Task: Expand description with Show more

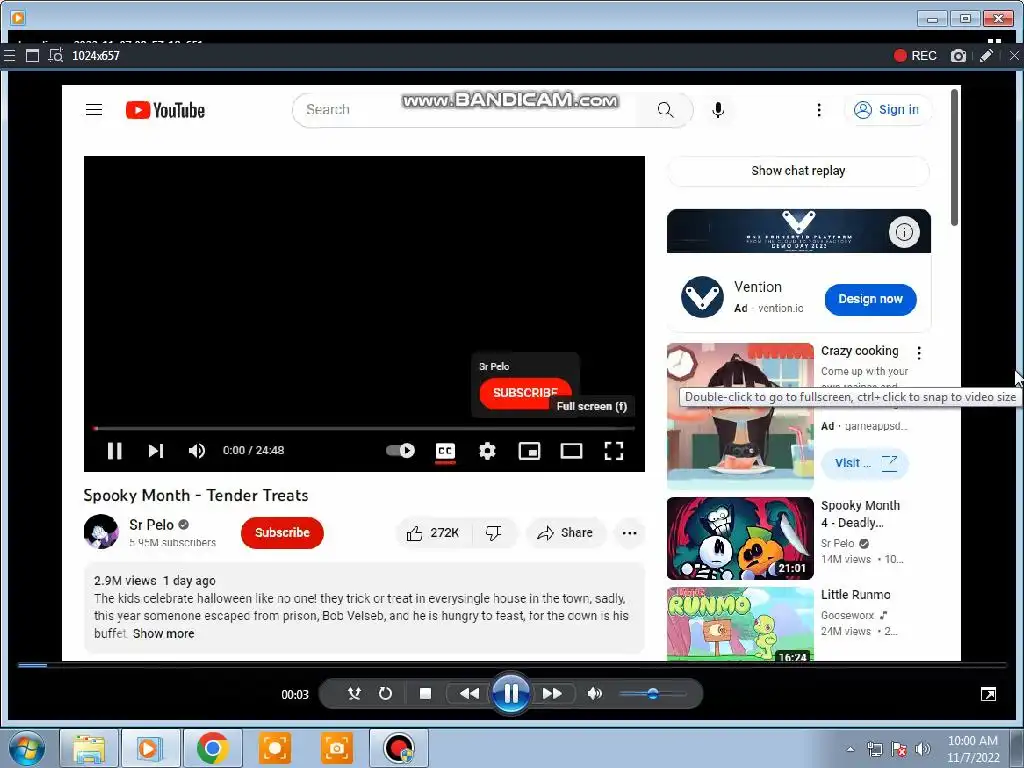Action: coord(163,633)
